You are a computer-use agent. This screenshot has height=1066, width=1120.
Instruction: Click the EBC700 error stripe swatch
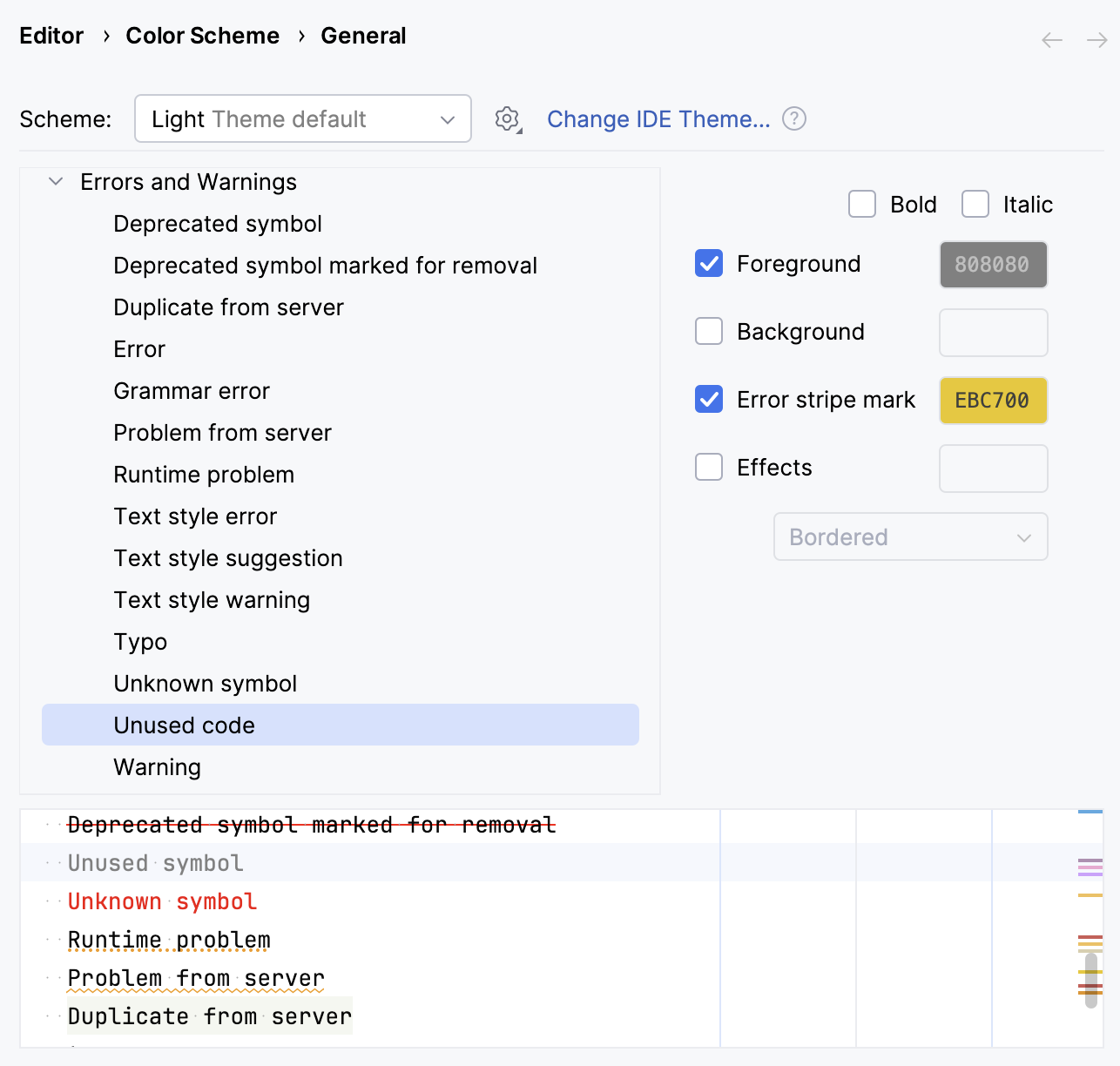(x=993, y=400)
